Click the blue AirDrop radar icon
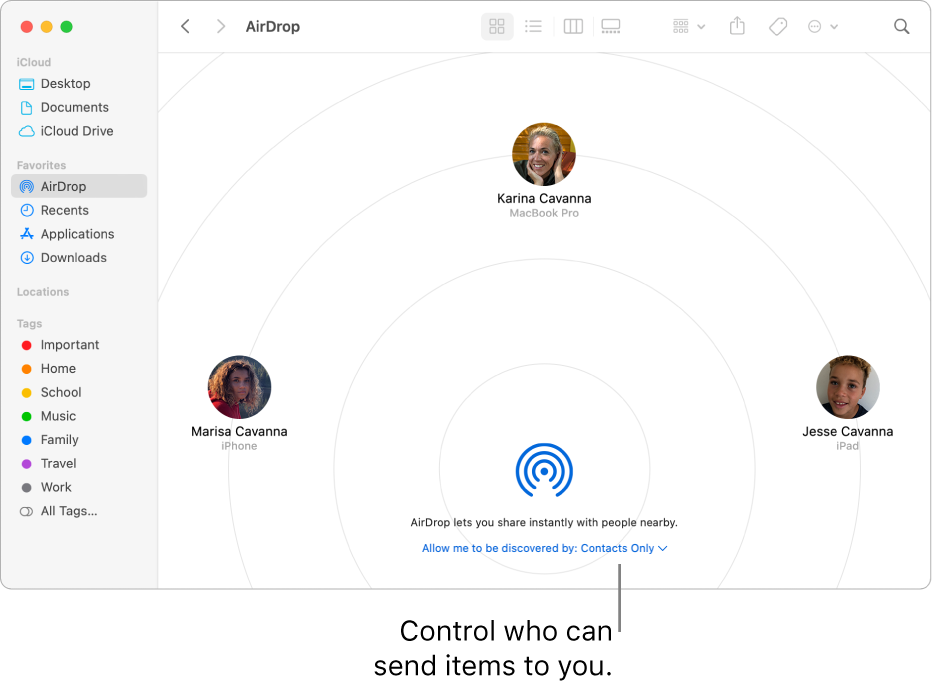The height and width of the screenshot is (689, 934). [544, 470]
